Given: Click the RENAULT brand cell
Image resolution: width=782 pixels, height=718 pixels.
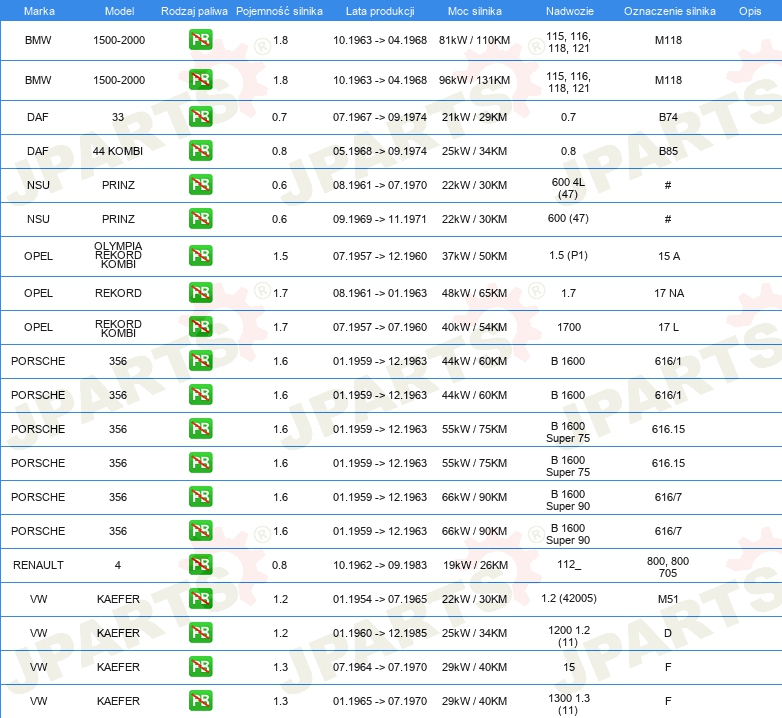Looking at the screenshot, I should click(38, 565).
